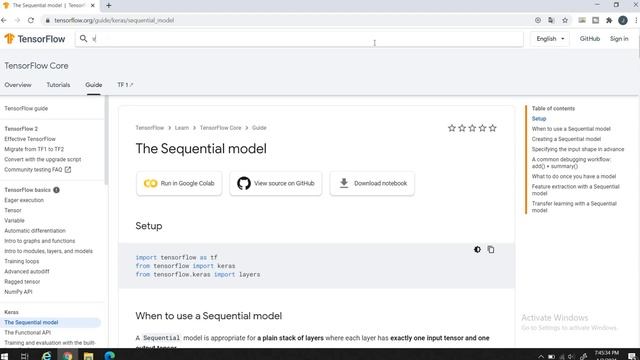Close the Sequential model browser tab
This screenshot has height=360, width=640.
(x=93, y=5)
